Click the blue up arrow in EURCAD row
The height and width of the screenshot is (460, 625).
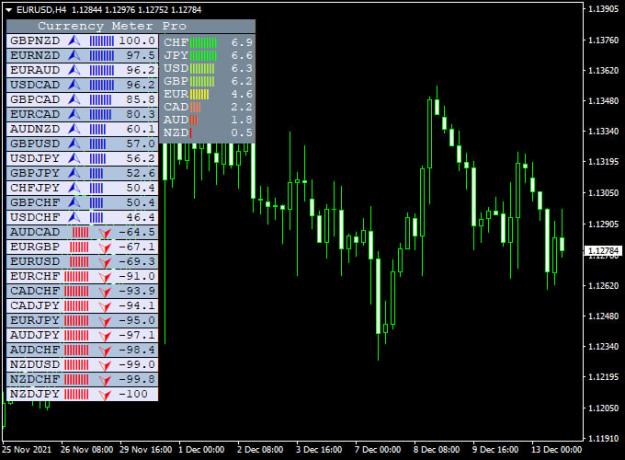74,114
